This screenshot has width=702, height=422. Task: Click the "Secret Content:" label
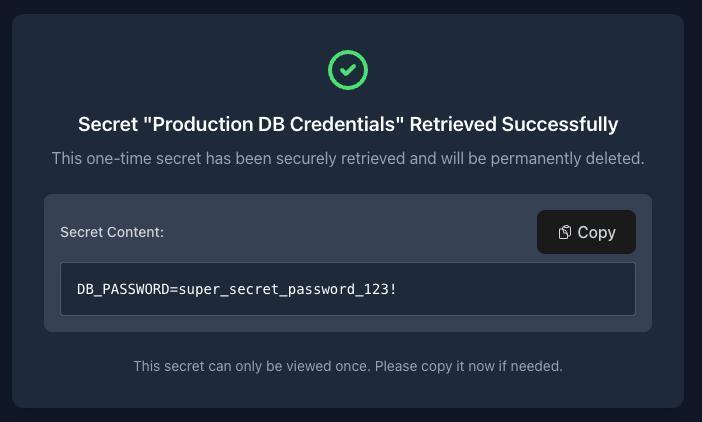[112, 232]
